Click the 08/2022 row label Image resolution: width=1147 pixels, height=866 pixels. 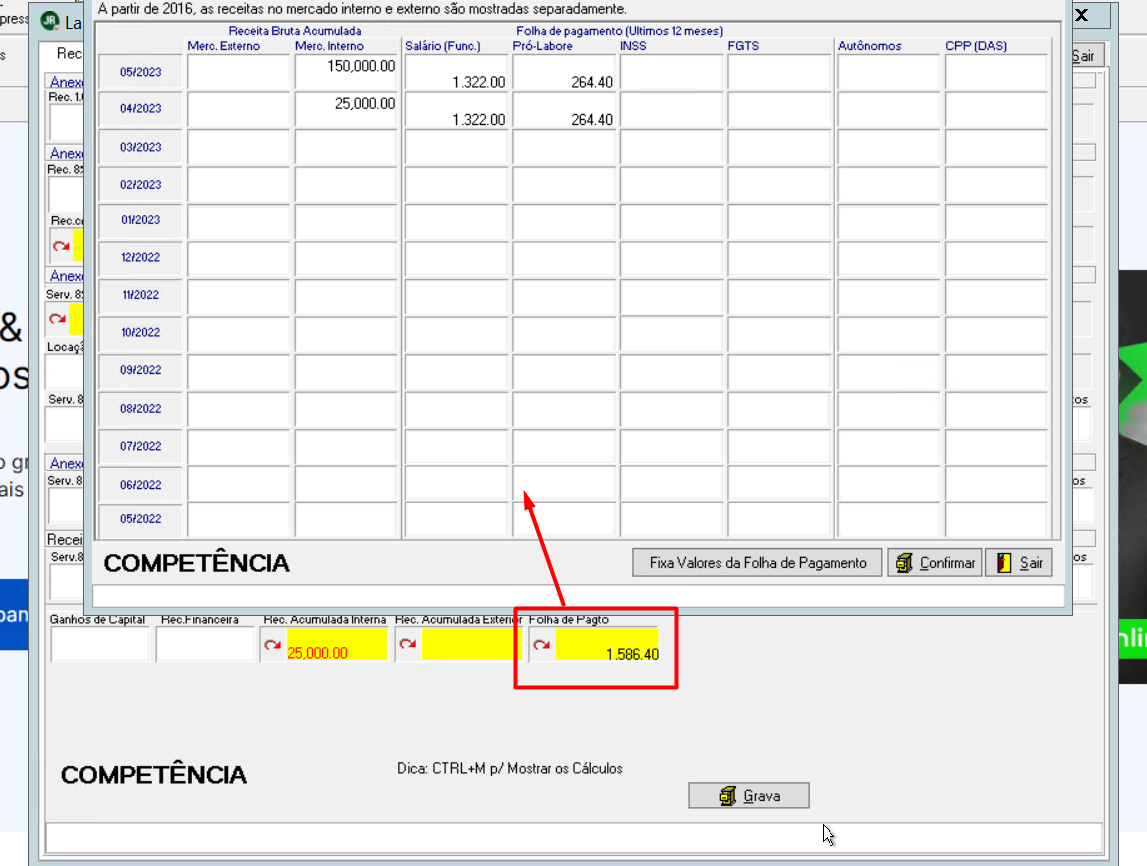140,409
